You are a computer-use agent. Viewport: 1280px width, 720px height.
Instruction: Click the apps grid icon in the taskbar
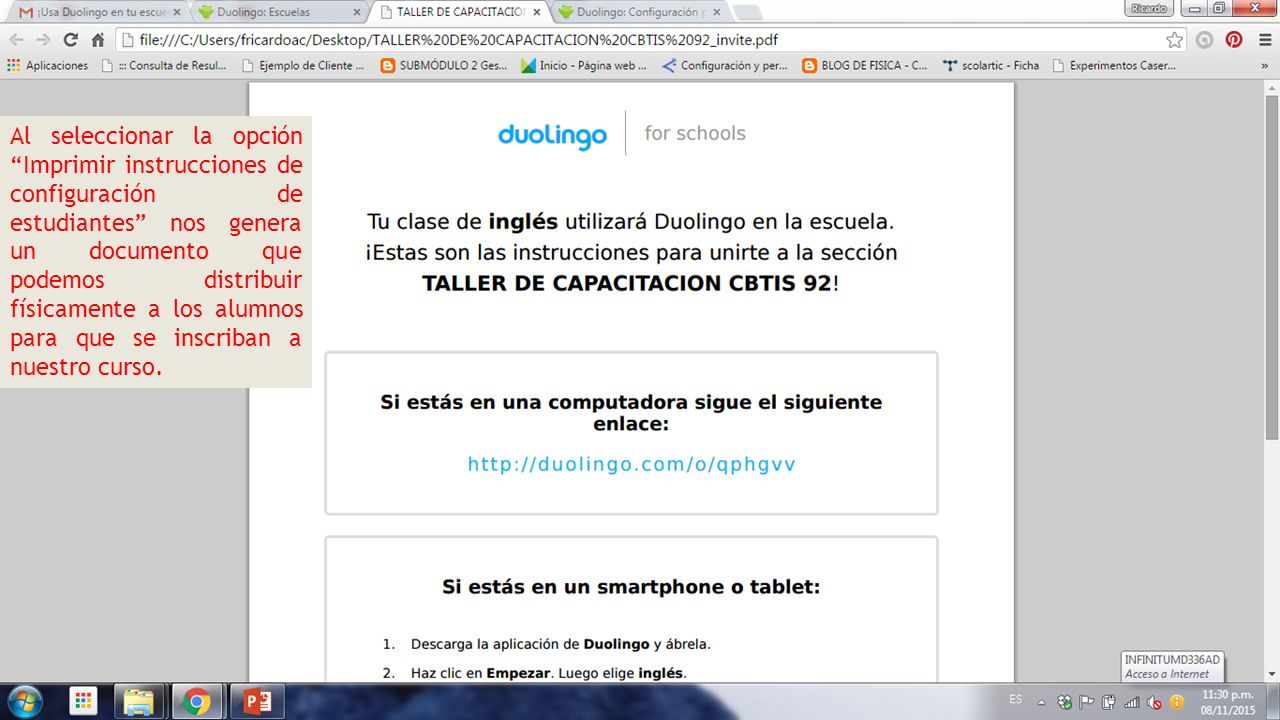coord(84,701)
